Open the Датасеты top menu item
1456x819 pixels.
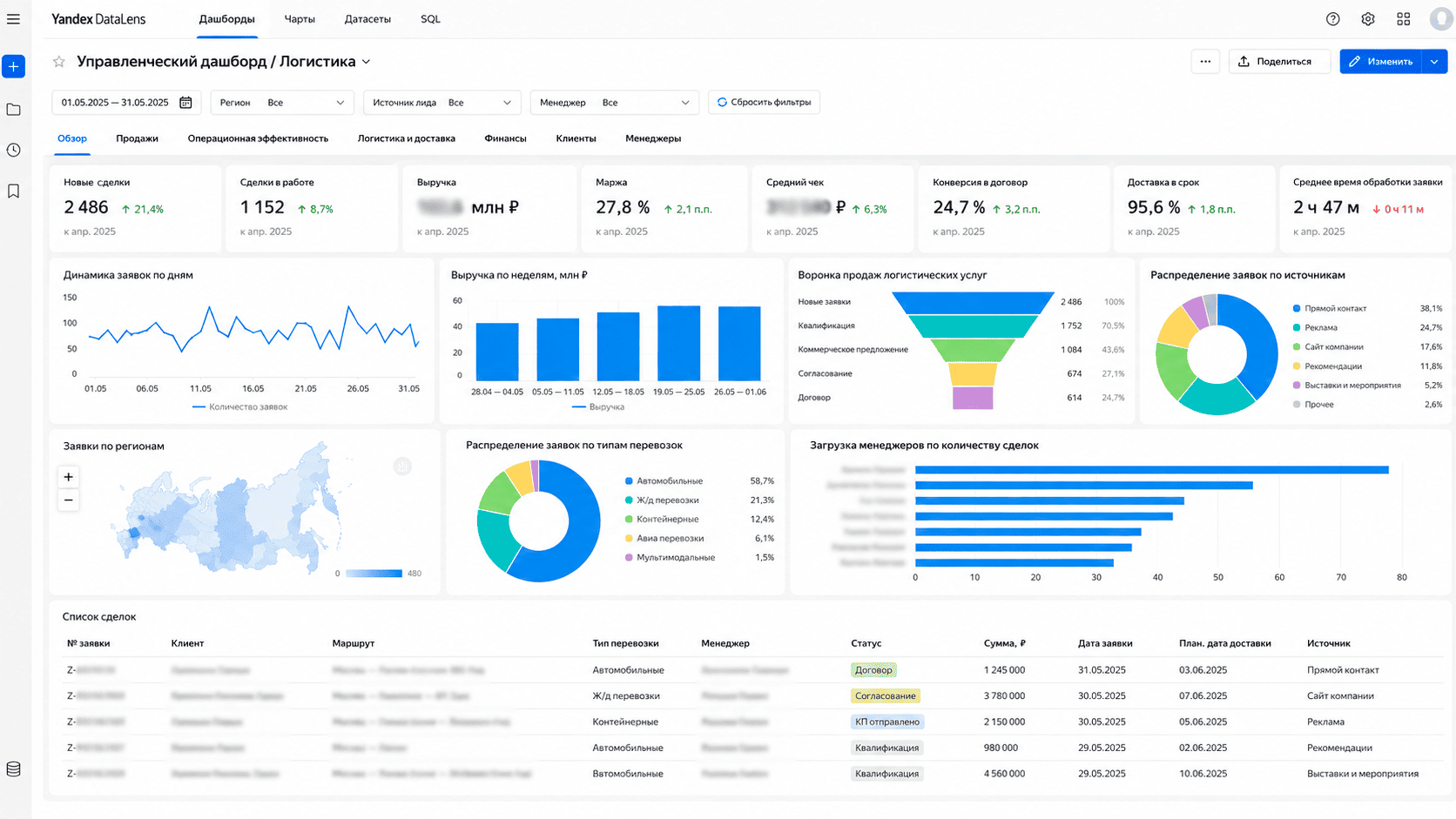[367, 19]
